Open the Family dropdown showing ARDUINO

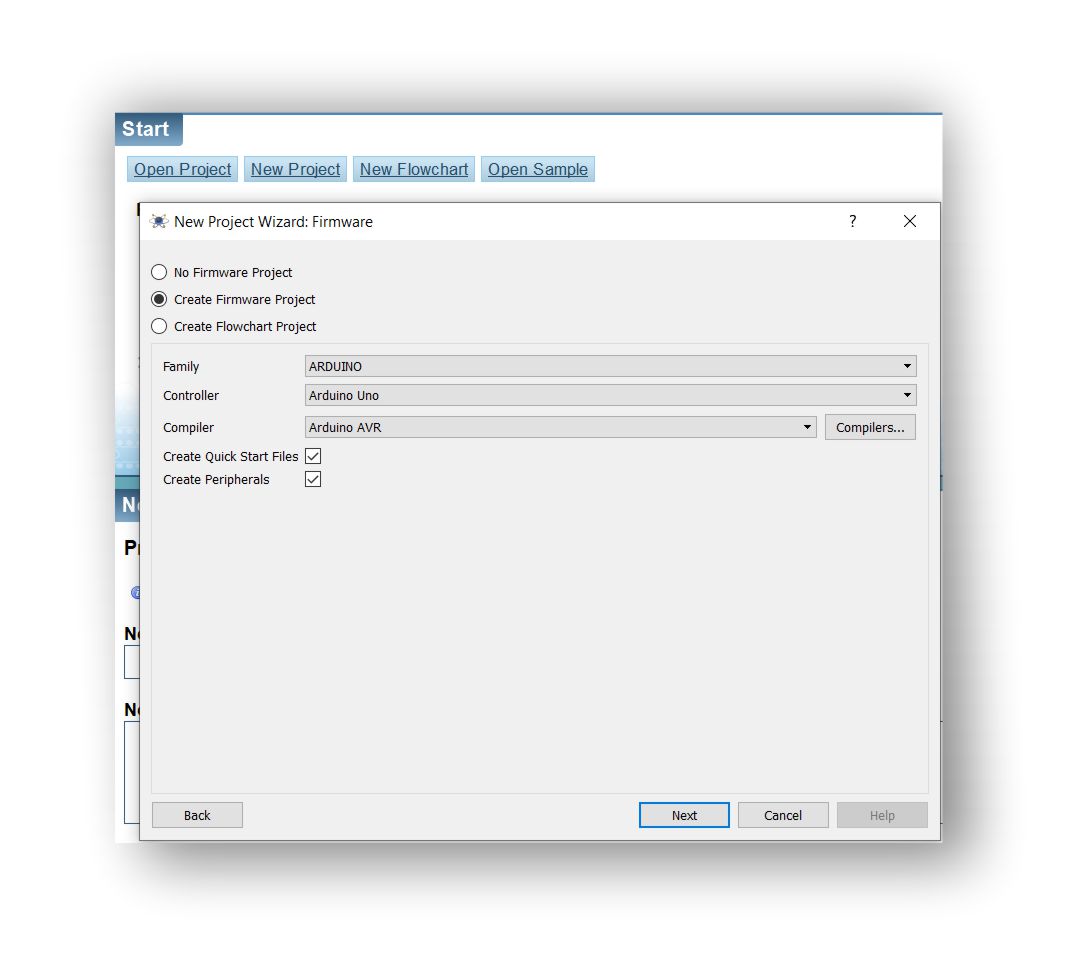(610, 366)
